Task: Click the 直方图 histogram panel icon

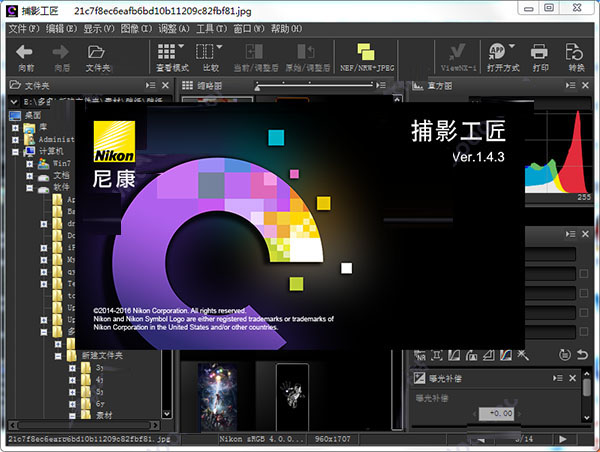Action: (x=417, y=86)
